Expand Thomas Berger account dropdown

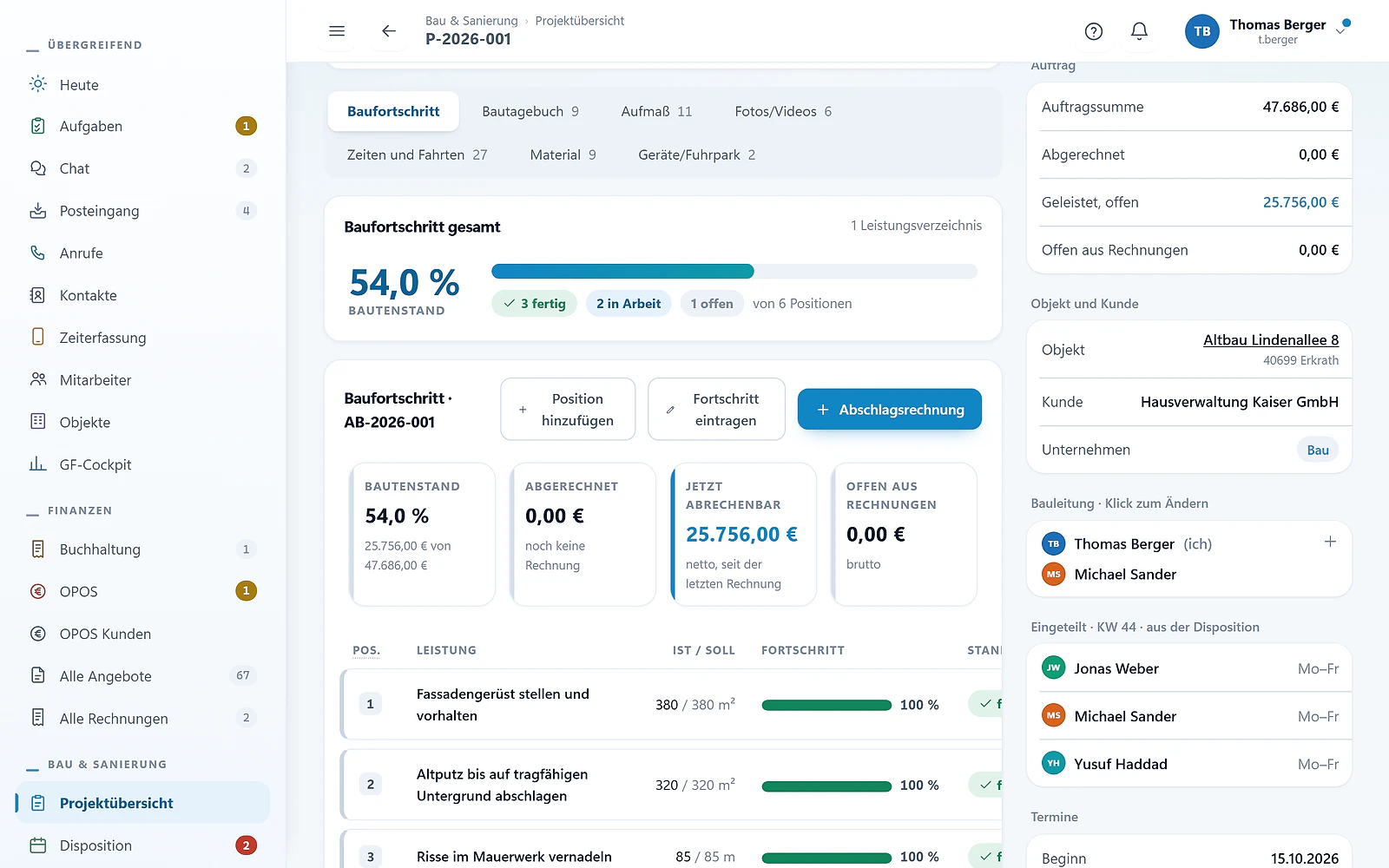click(x=1340, y=31)
